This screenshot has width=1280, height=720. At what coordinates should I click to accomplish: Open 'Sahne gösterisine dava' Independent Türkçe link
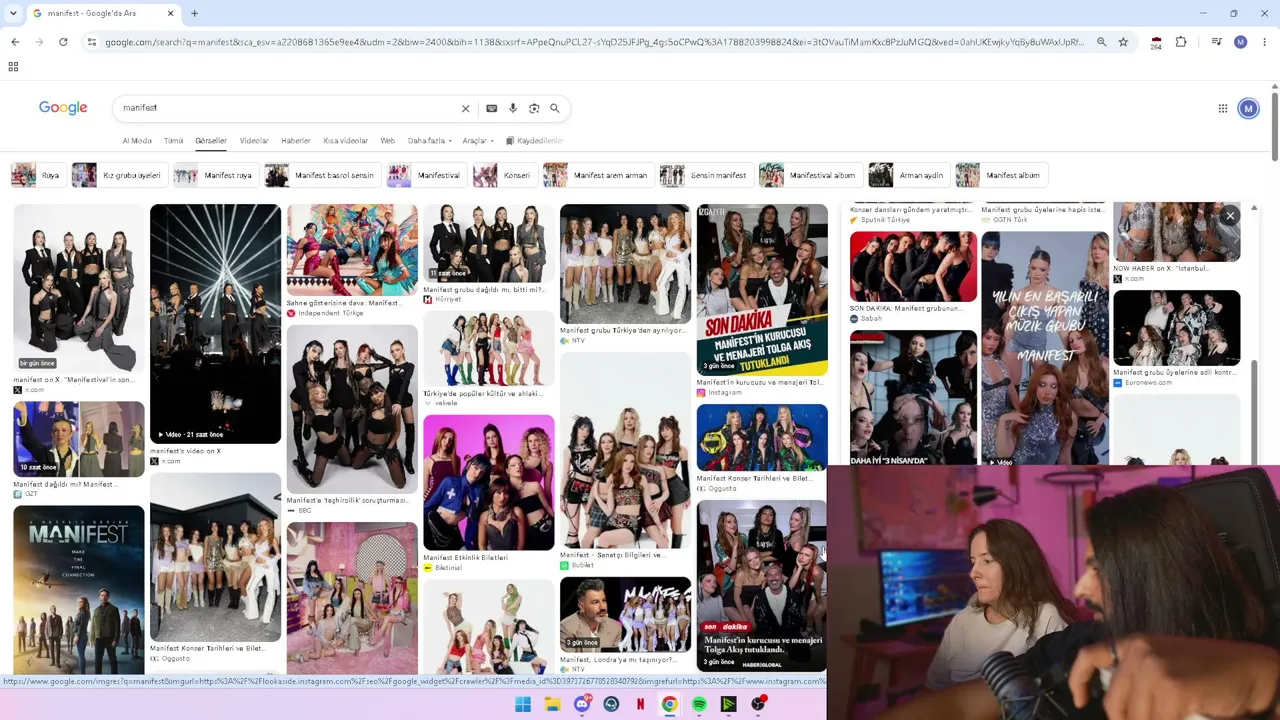pyautogui.click(x=343, y=303)
